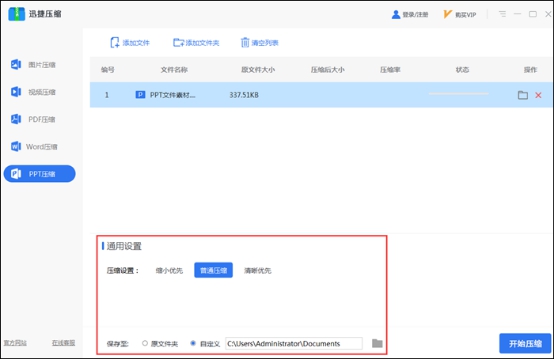Viewport: 554px width, 360px height.
Task: Click the 操作 column header
Action: 530,70
